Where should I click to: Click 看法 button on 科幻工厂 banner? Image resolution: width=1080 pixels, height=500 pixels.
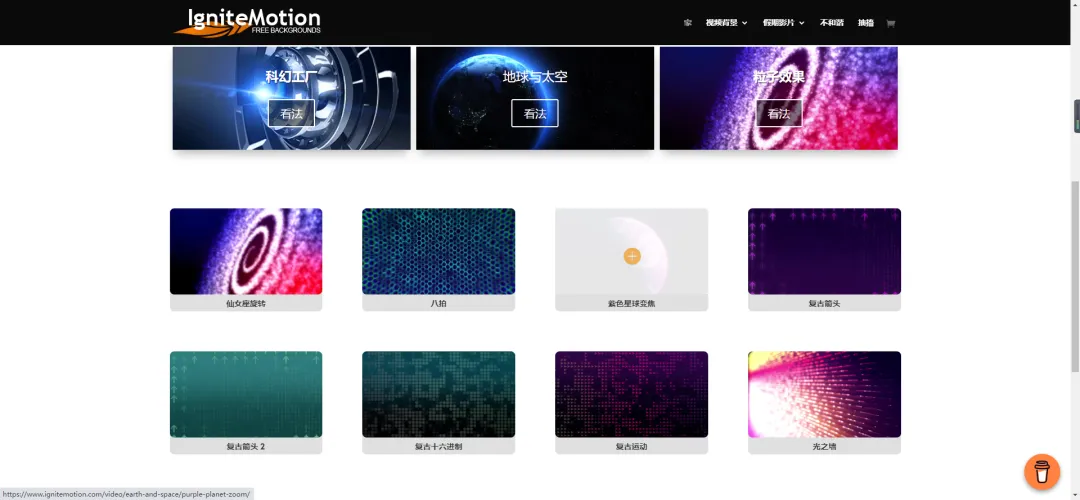pos(291,114)
